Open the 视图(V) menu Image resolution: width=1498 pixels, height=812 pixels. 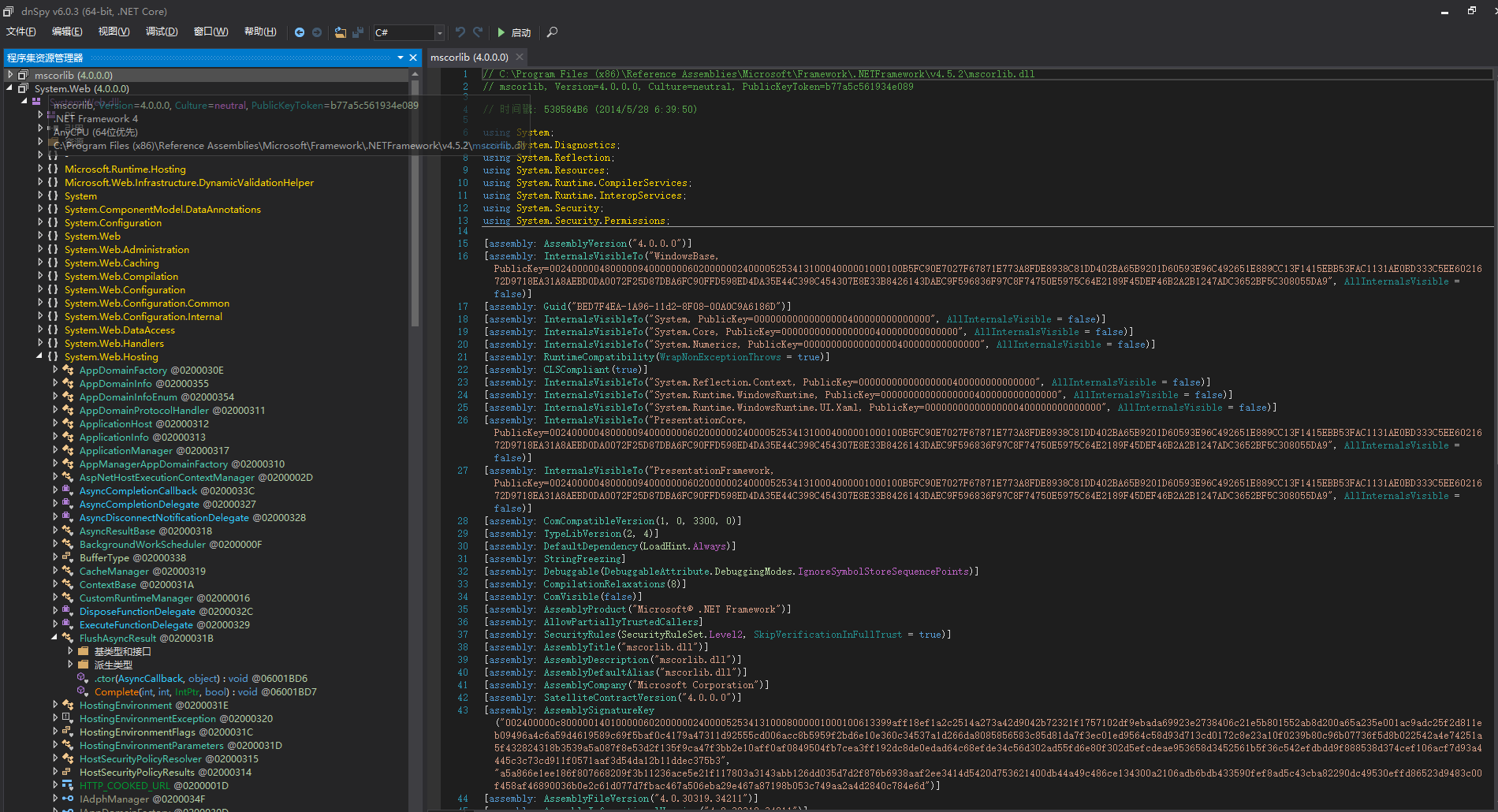[114, 32]
